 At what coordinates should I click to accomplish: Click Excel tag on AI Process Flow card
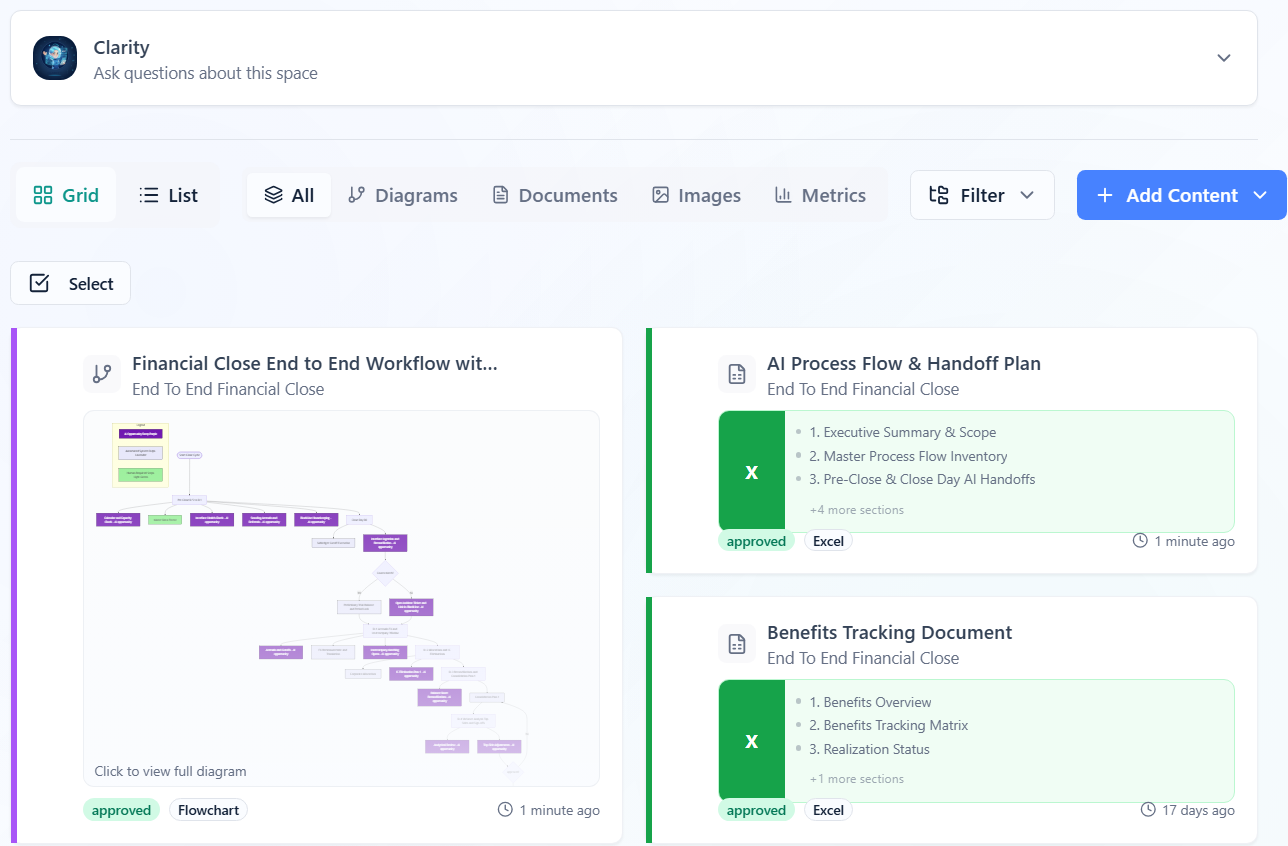coord(828,541)
